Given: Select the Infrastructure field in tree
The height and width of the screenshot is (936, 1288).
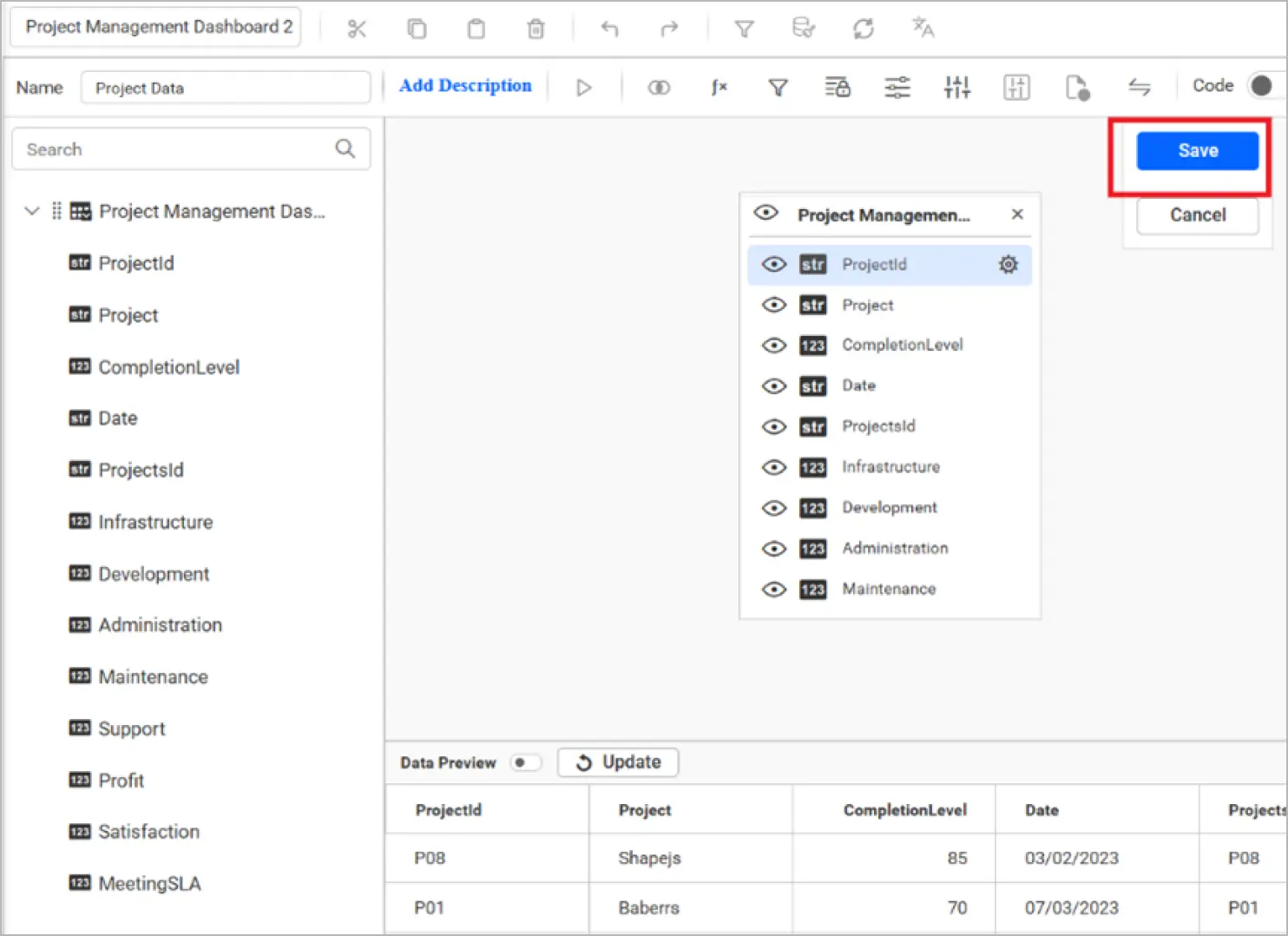Looking at the screenshot, I should [155, 522].
